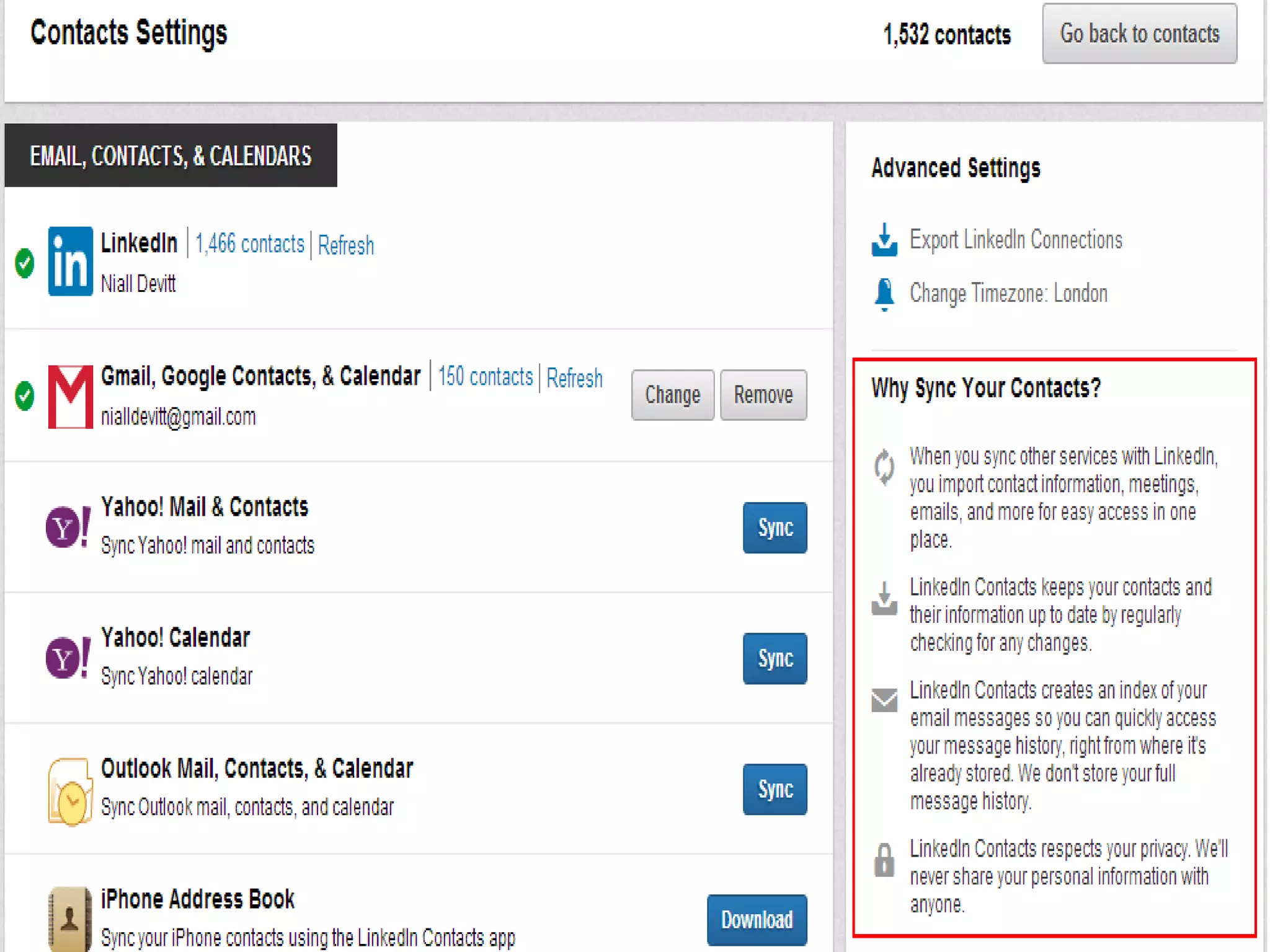
Task: Click the LinkedIn logo icon
Action: [70, 262]
